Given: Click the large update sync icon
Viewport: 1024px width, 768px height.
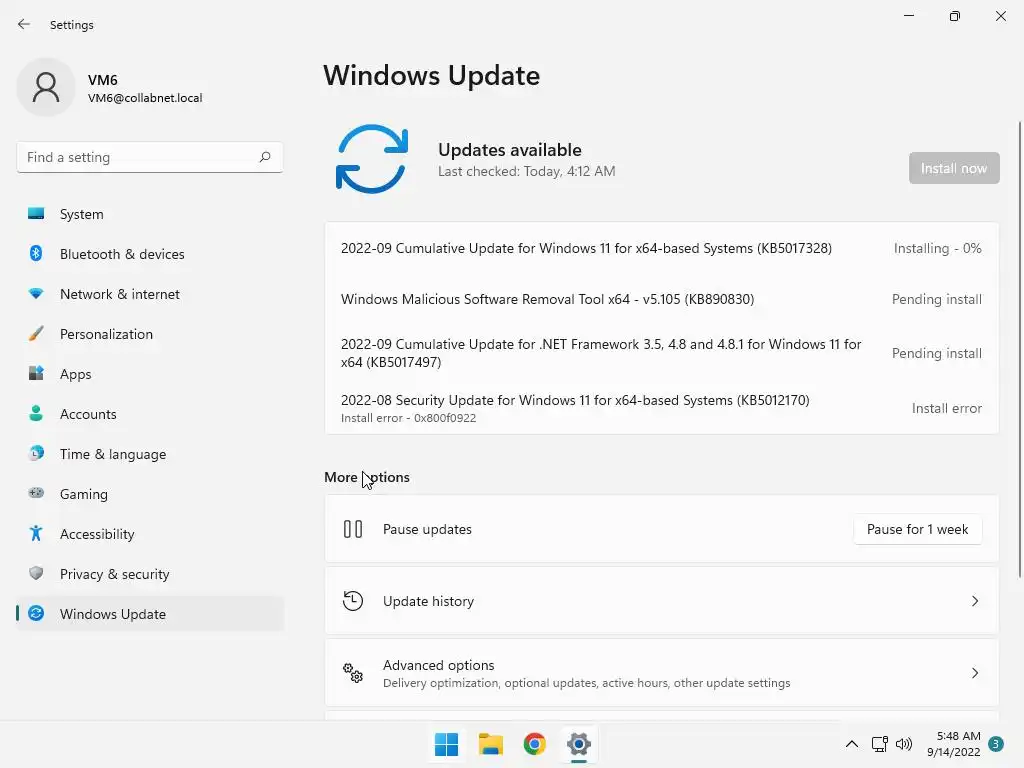Looking at the screenshot, I should 372,159.
